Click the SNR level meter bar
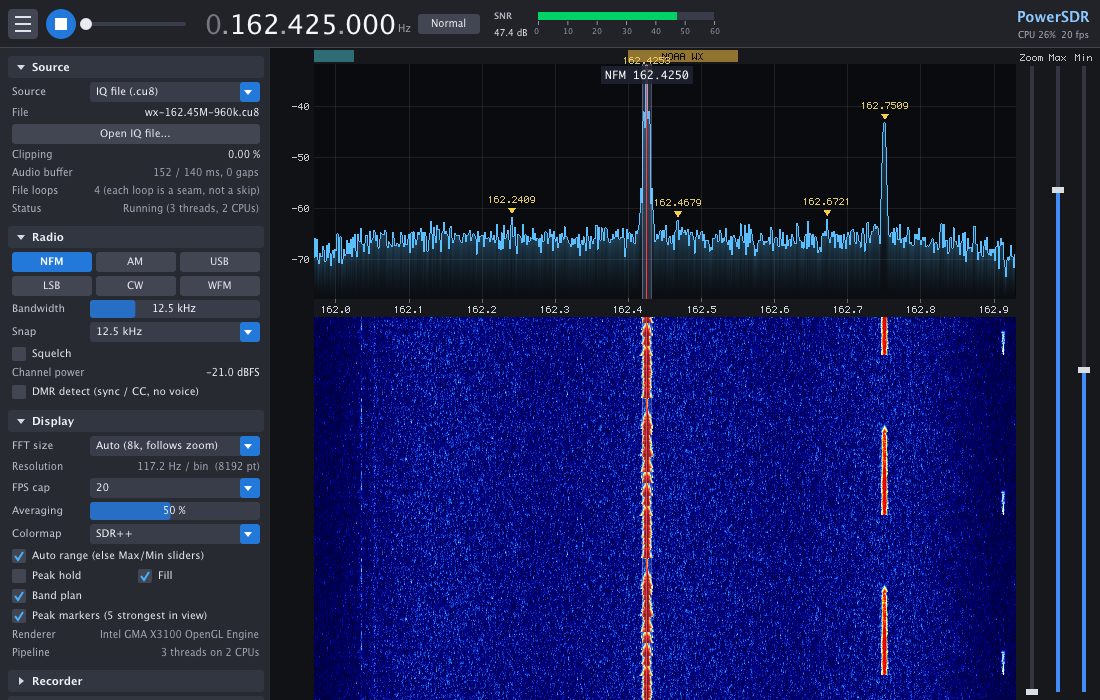Screen dimensions: 1100x700 (x=626, y=16)
